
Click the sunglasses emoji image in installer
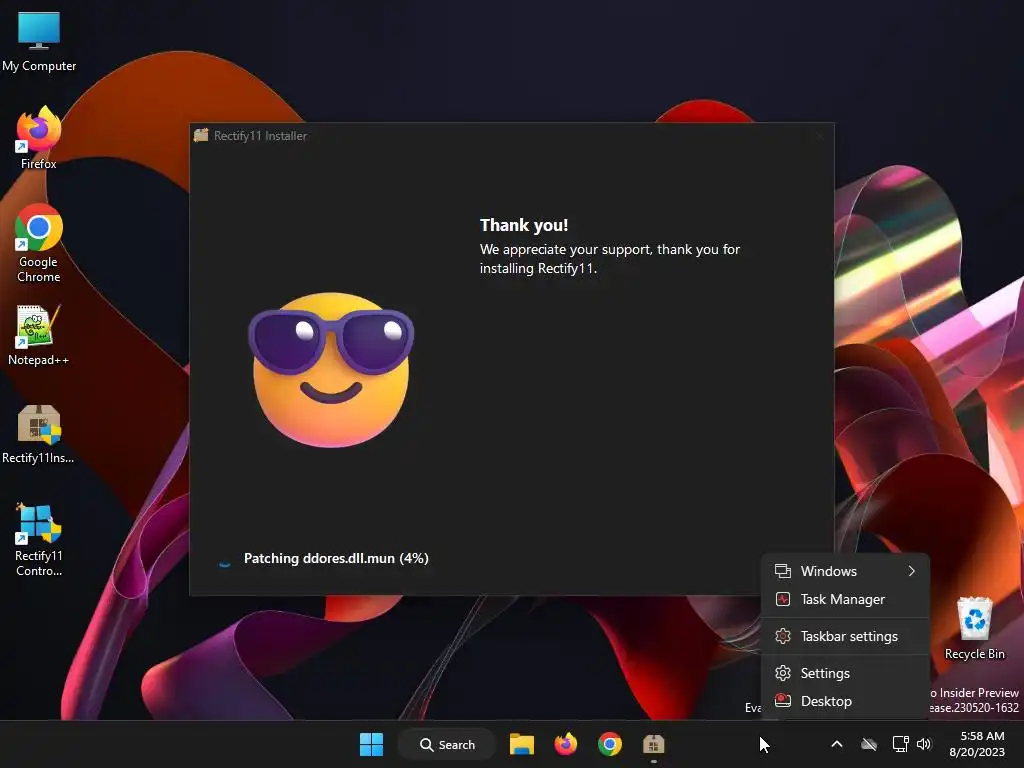[x=331, y=370]
